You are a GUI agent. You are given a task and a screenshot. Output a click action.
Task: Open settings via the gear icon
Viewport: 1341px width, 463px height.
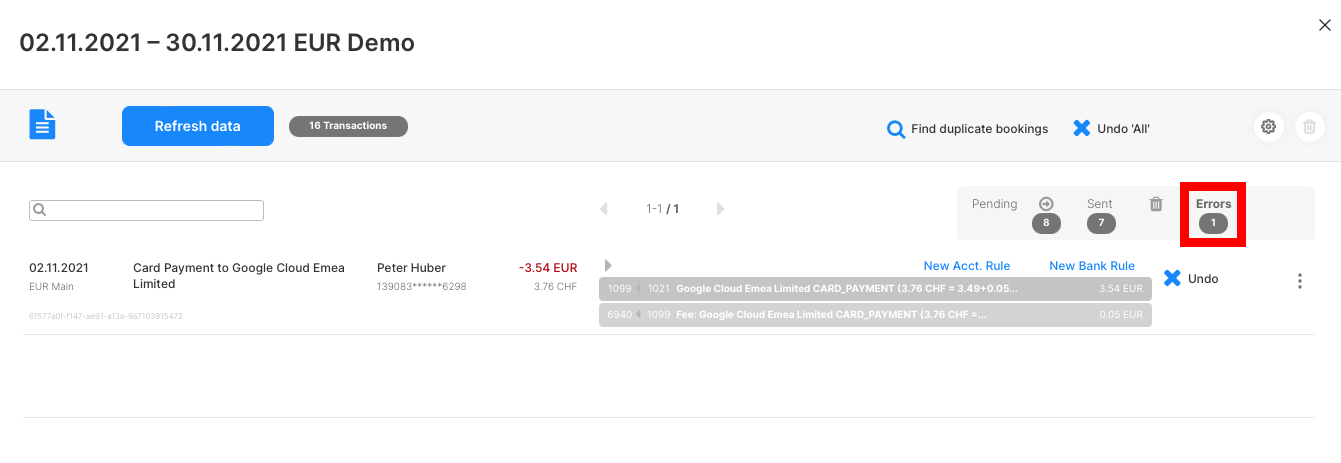click(x=1268, y=127)
